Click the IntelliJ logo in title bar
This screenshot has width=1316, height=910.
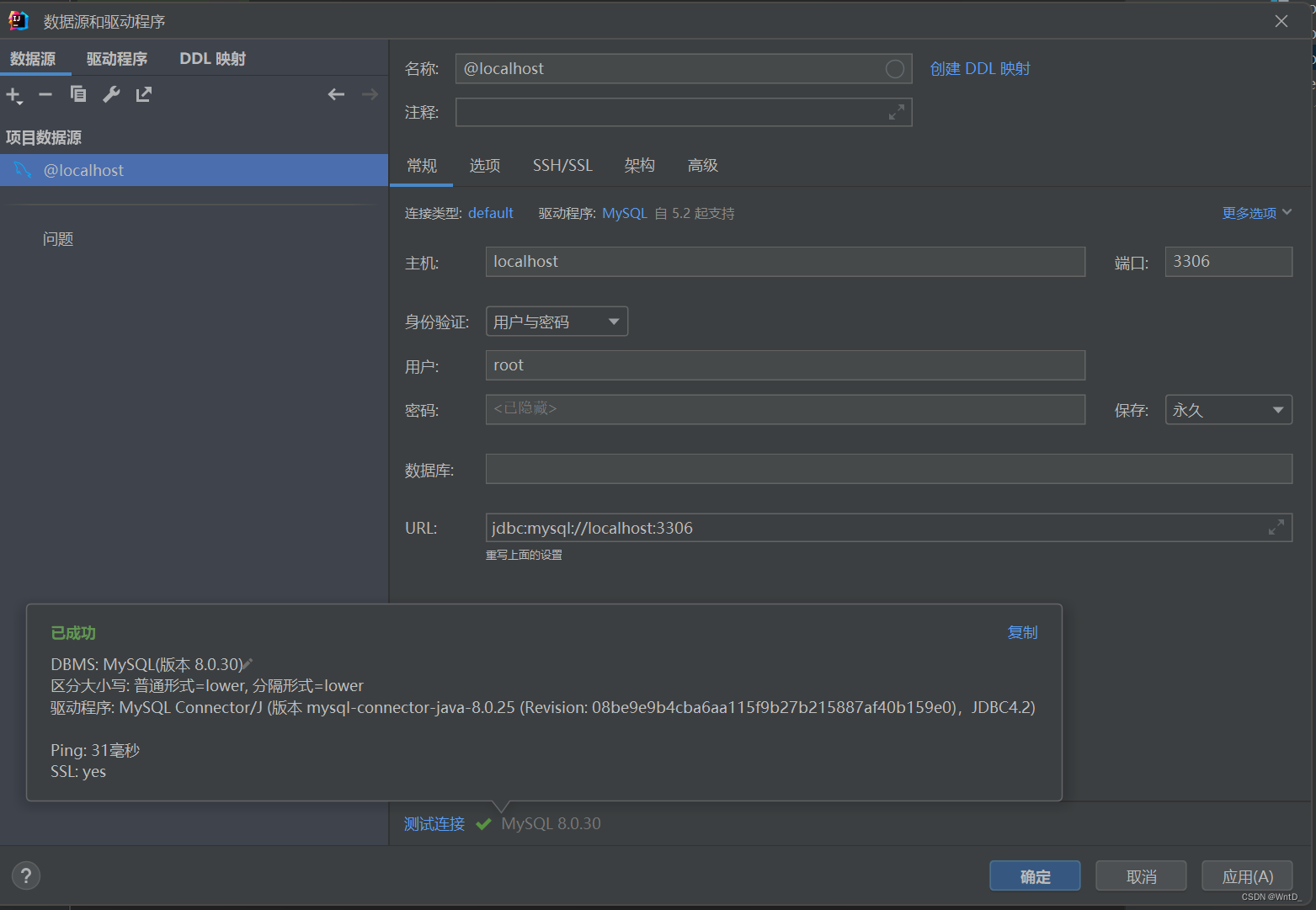[x=19, y=20]
